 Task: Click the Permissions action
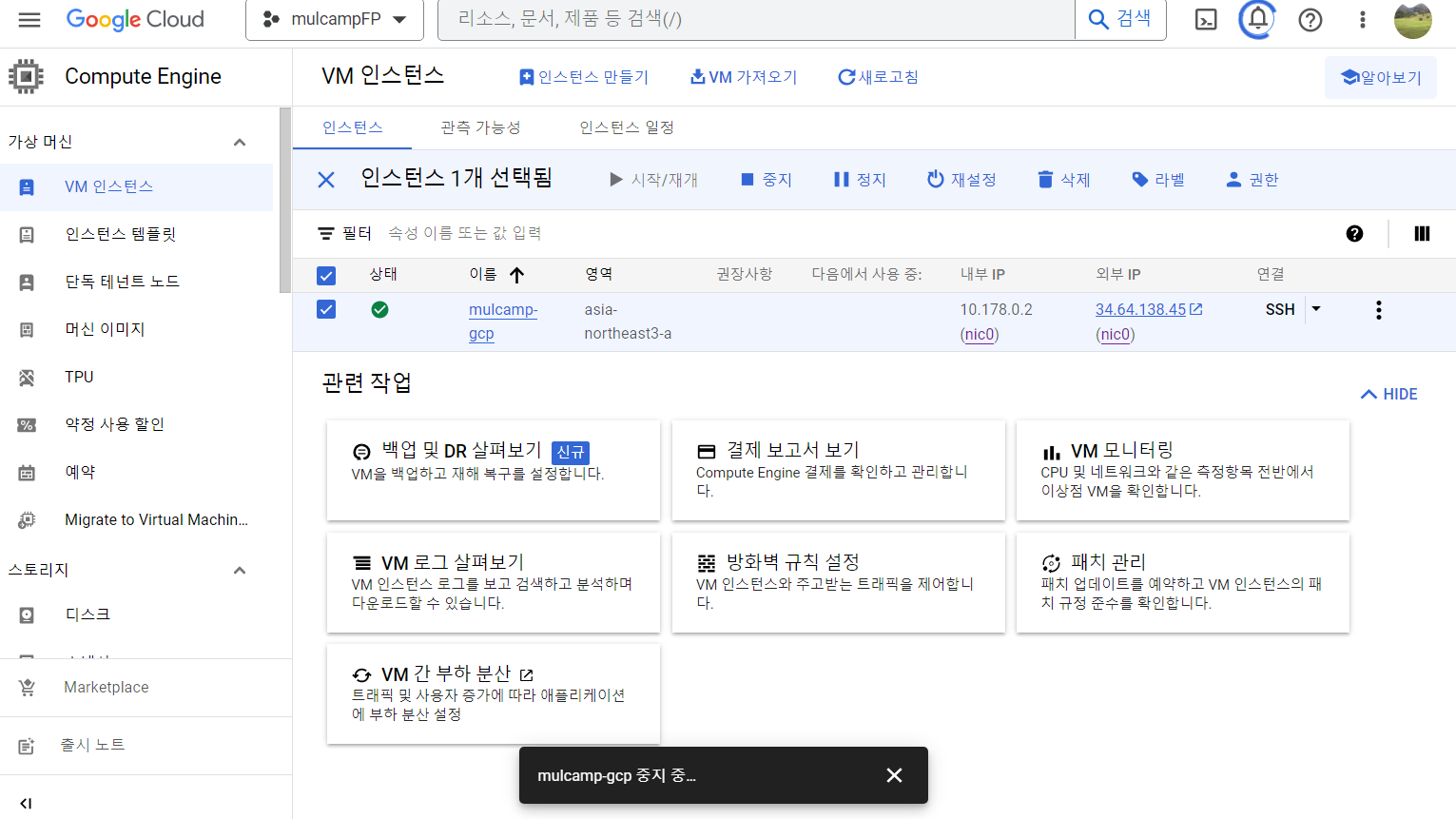pos(1252,180)
